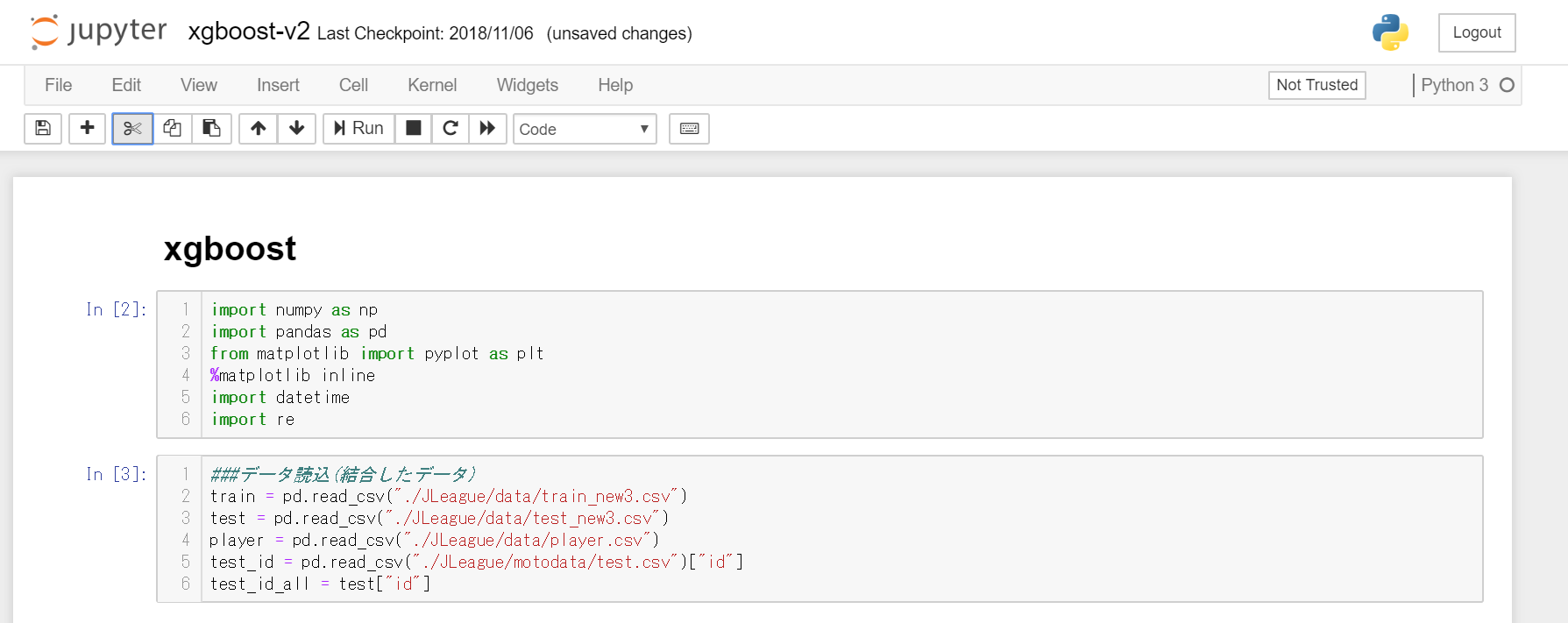Click the save and checkpoint icon

point(43,129)
